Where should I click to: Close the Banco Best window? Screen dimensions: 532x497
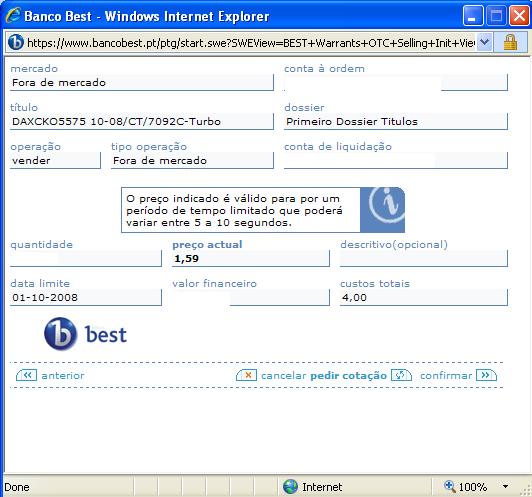[x=519, y=16]
